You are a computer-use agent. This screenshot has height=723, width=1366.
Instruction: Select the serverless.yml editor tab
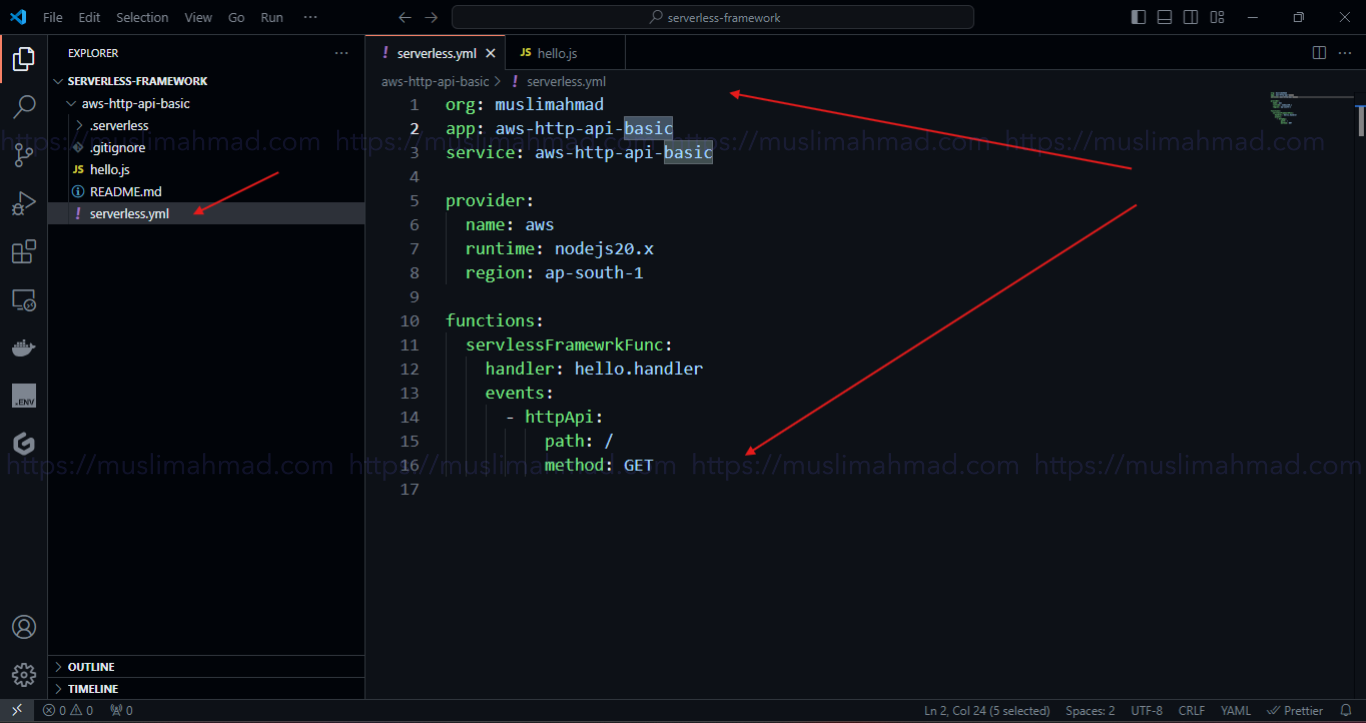point(436,53)
